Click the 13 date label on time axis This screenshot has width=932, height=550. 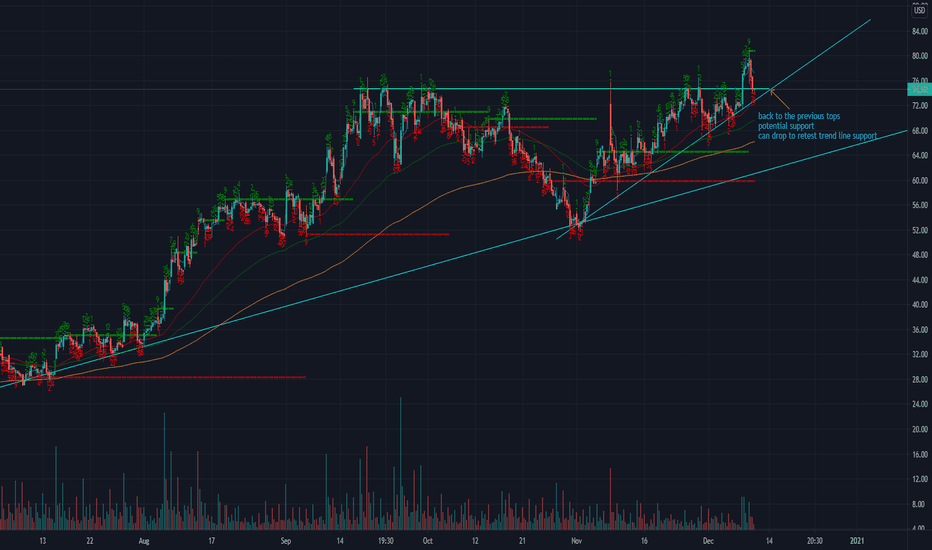click(x=43, y=541)
